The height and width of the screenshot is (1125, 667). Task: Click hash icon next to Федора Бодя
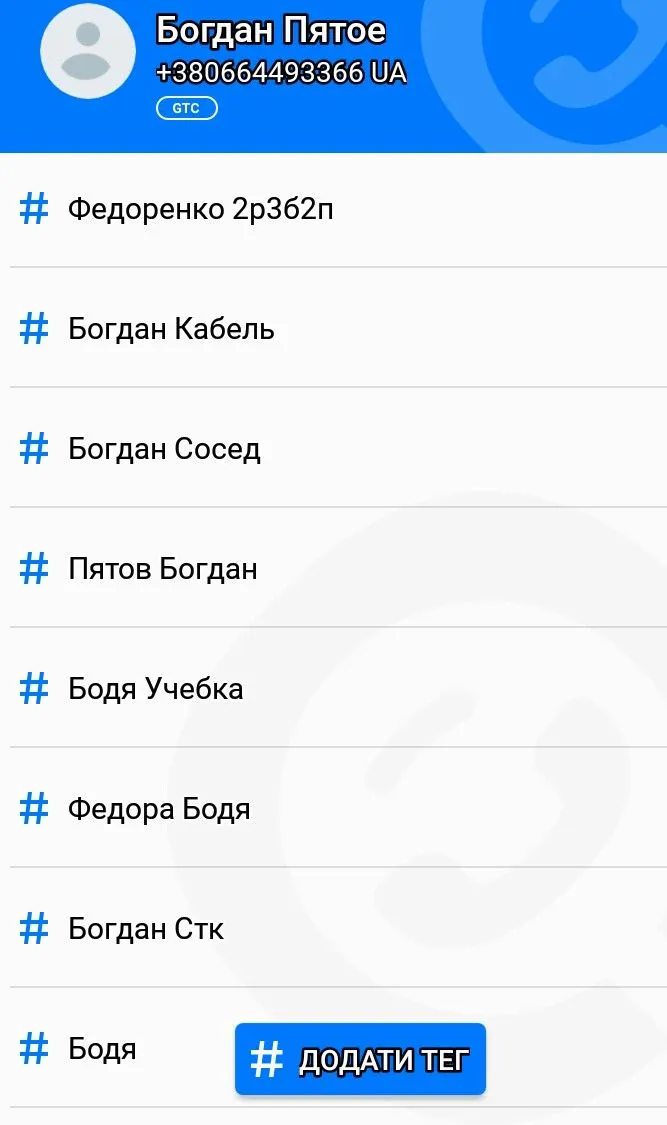coord(34,809)
